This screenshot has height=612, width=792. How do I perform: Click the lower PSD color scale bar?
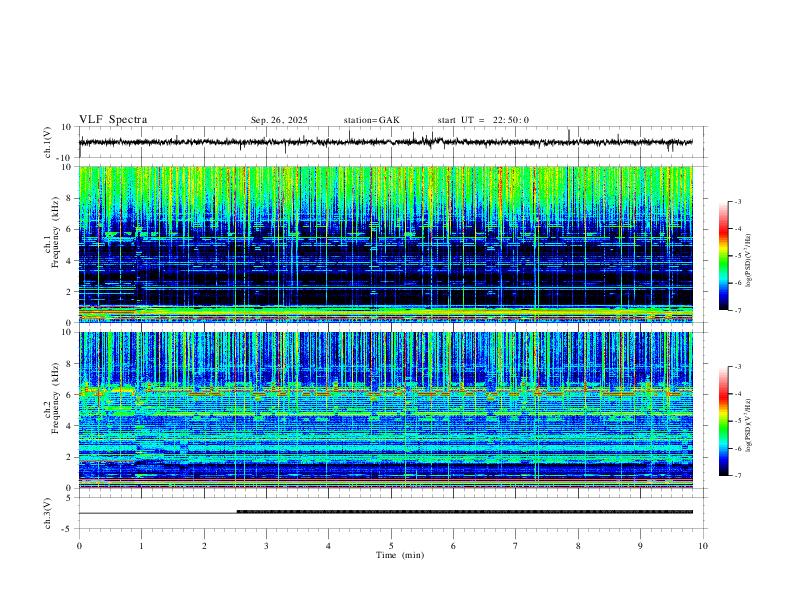tap(723, 421)
